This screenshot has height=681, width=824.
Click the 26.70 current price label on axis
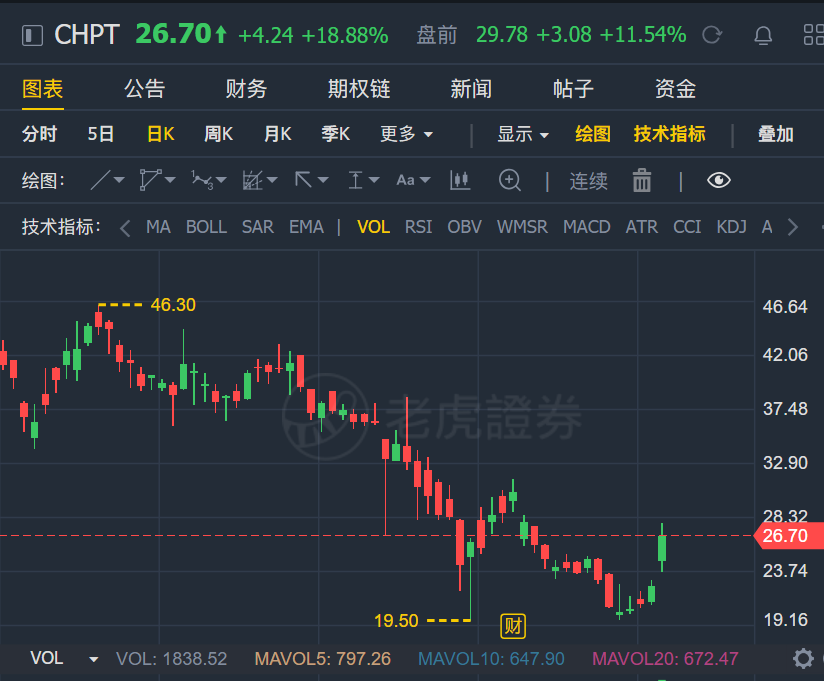[x=788, y=536]
